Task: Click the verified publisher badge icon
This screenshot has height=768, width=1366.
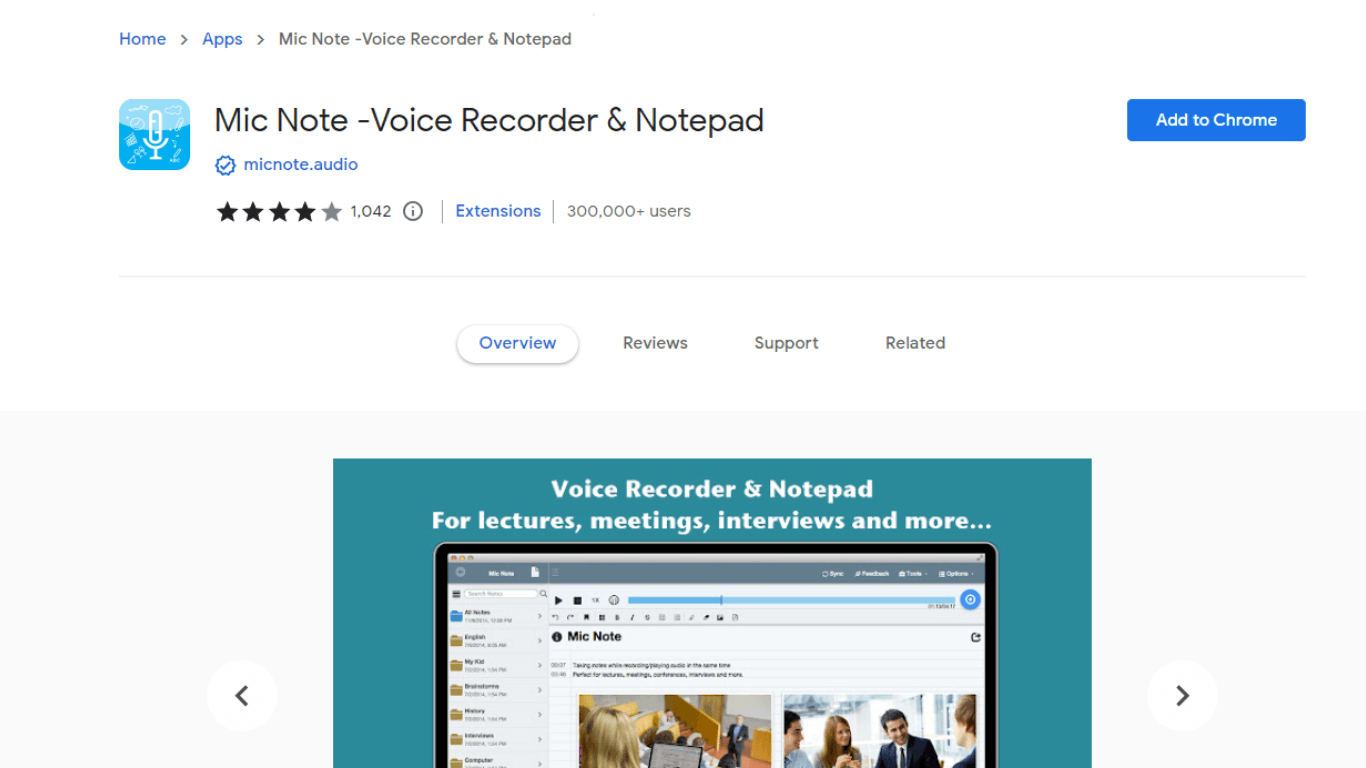Action: (x=226, y=165)
